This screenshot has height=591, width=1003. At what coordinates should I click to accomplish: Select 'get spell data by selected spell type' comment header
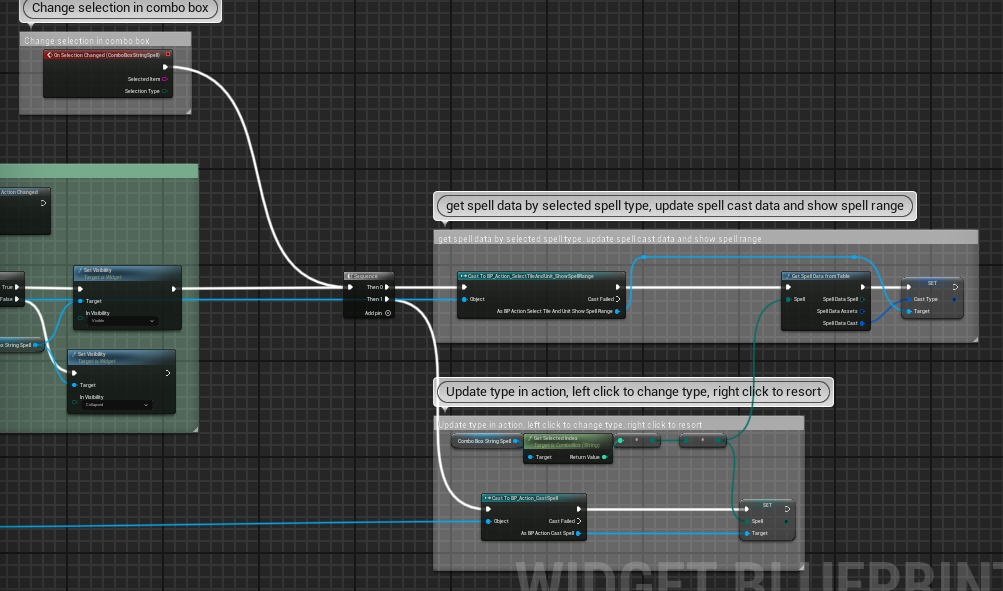tap(706, 239)
